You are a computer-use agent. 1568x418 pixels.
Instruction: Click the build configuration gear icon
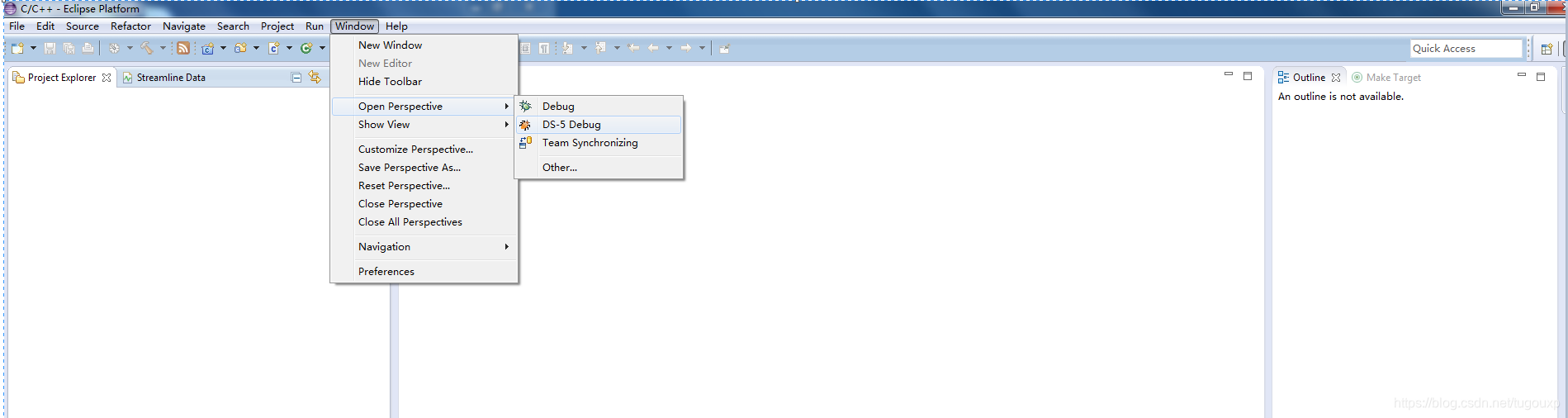[x=114, y=48]
